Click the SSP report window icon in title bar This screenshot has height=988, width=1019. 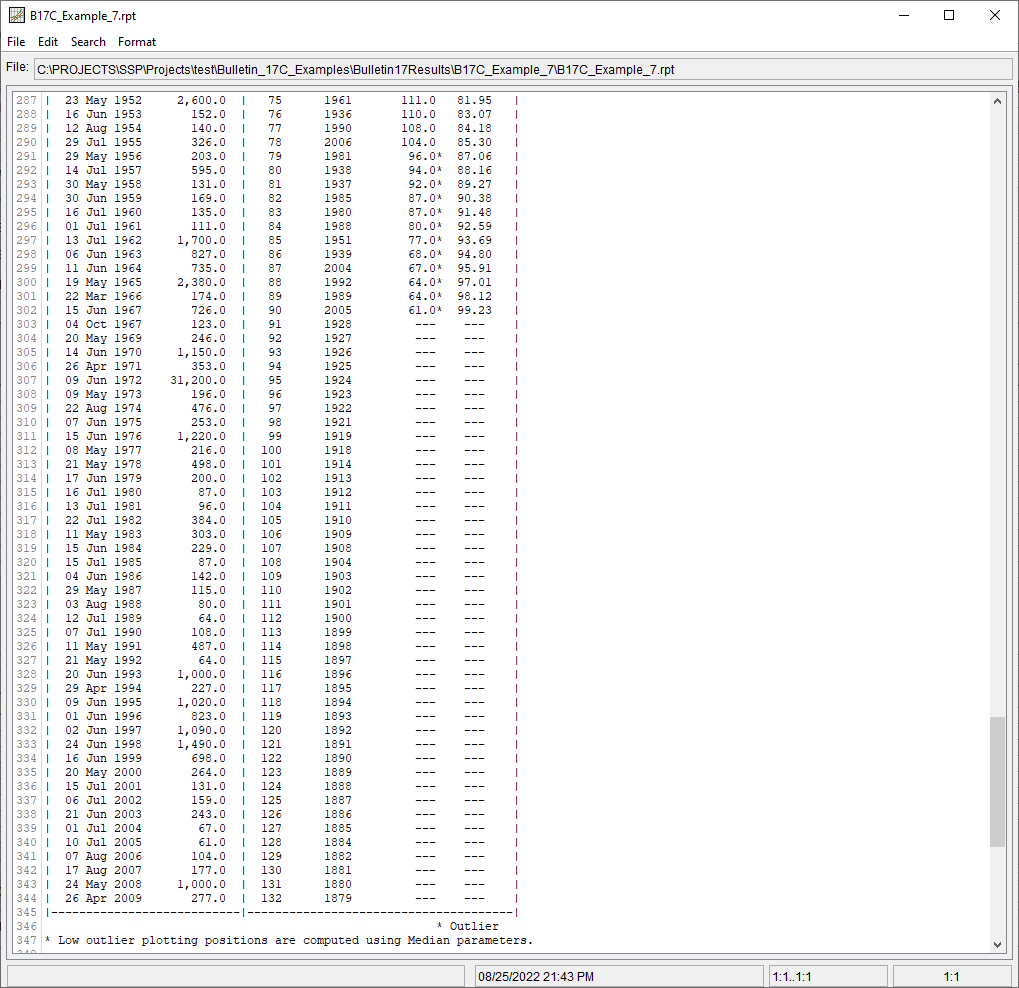[x=17, y=16]
